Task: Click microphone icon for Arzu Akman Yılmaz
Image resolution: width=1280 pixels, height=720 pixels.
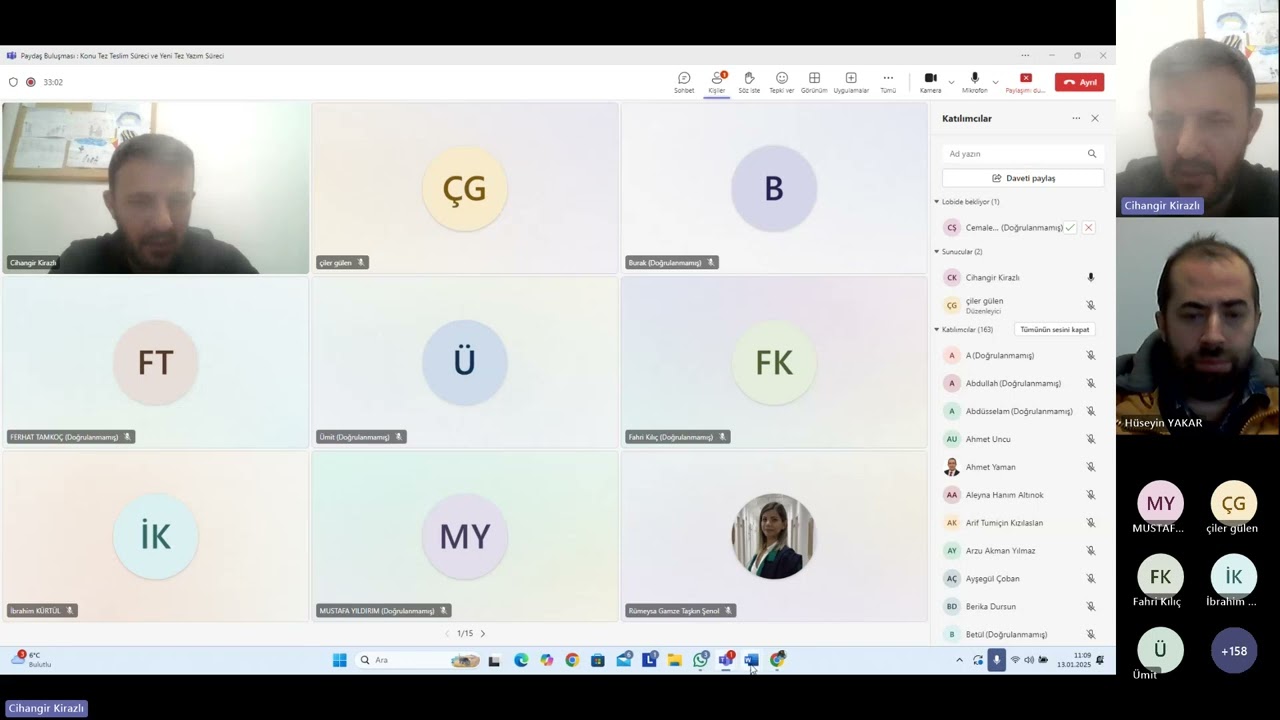Action: (x=1091, y=551)
